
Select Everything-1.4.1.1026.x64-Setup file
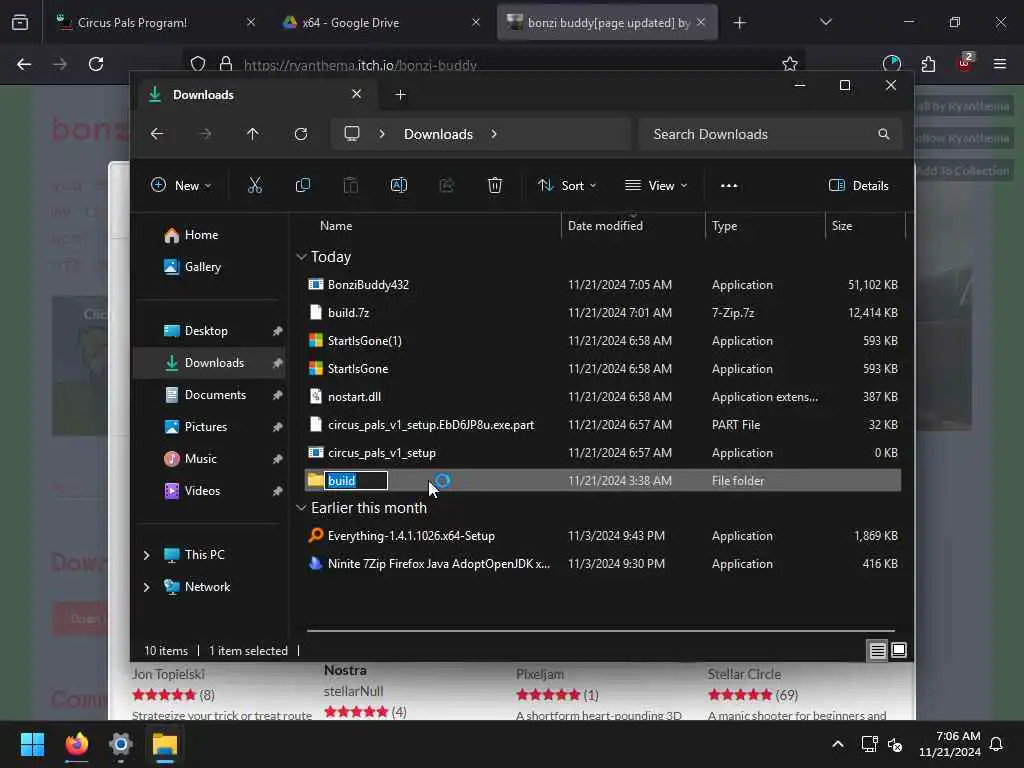point(603,536)
